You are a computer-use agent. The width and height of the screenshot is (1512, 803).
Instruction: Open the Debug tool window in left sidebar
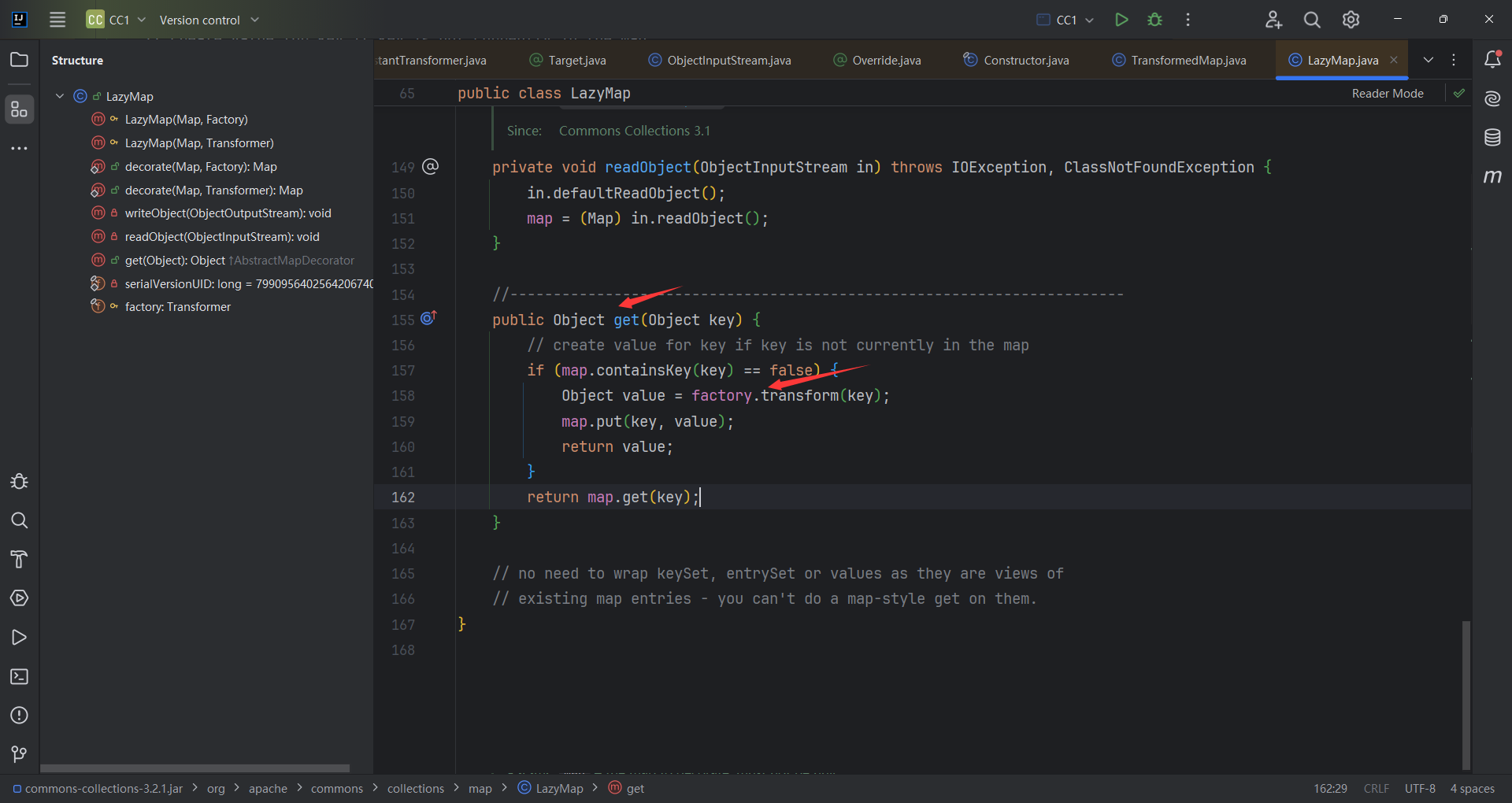(x=19, y=481)
